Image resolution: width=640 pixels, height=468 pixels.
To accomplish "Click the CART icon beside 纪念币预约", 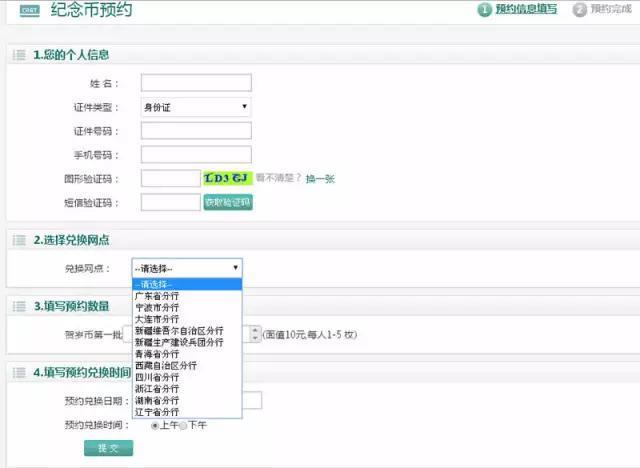I will (28, 12).
